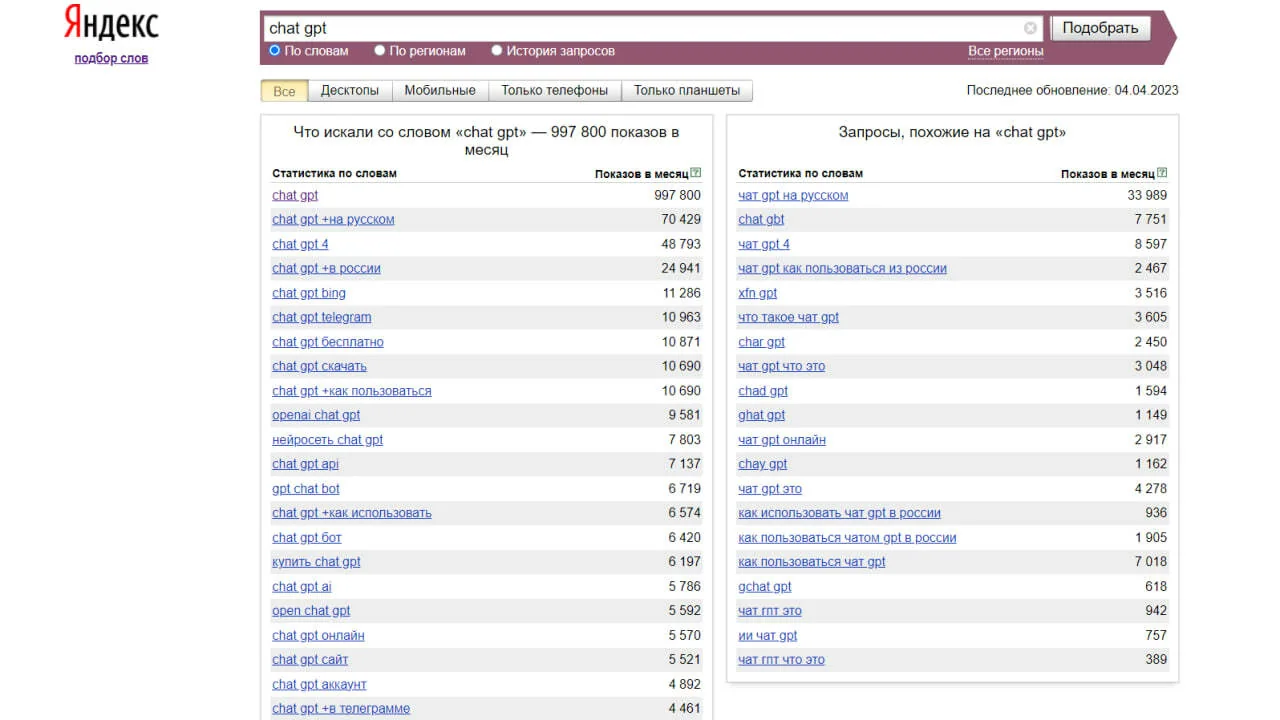Image resolution: width=1280 pixels, height=720 pixels.
Task: Open the 'купить chat gpt' query
Action: tap(316, 562)
